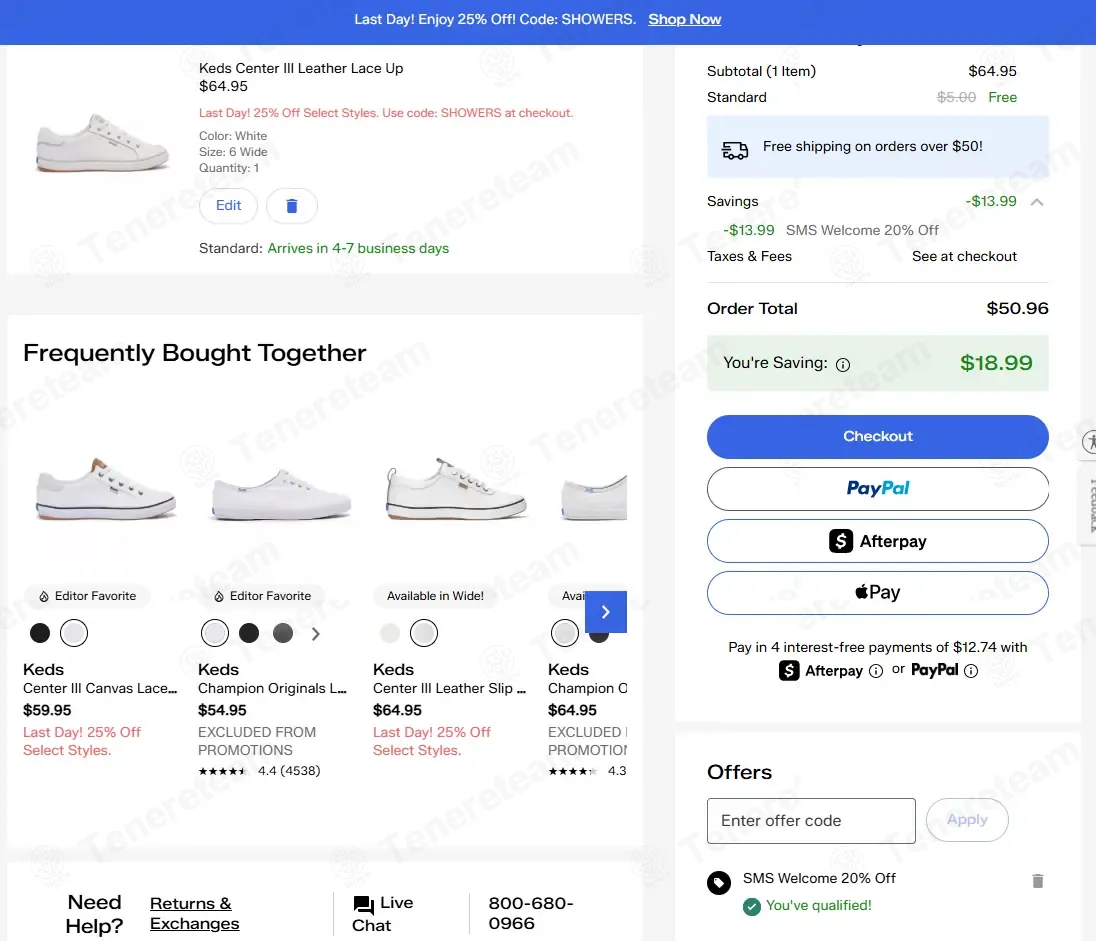
Task: Delete the Keds item with trash icon
Action: [x=291, y=206]
